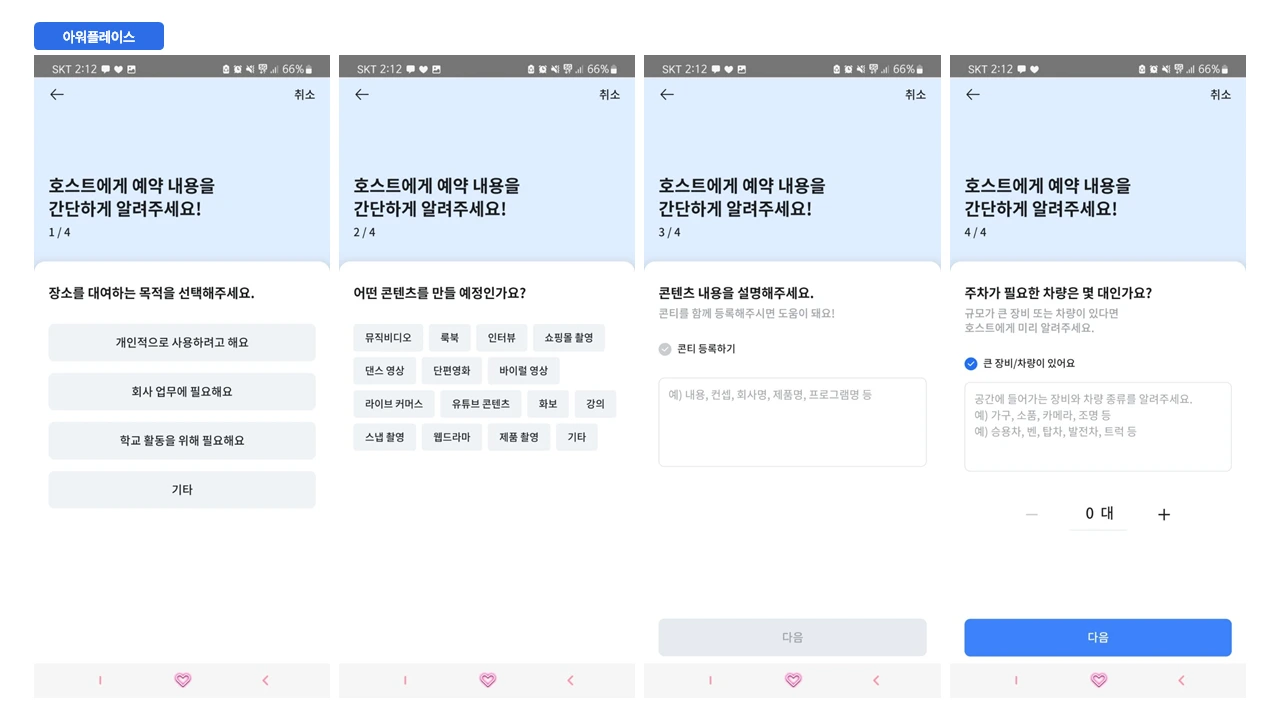Screen dimensions: 1280x720
Task: Tap the heading 주차가 필요한 차량은 몇 대인가요?
Action: pos(1058,293)
